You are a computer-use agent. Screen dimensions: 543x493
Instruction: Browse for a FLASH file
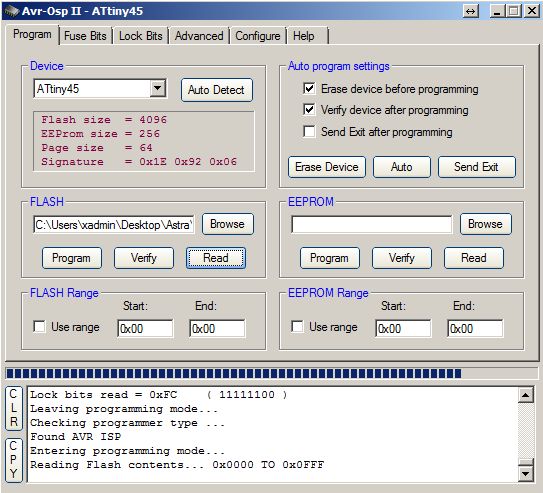click(x=228, y=224)
